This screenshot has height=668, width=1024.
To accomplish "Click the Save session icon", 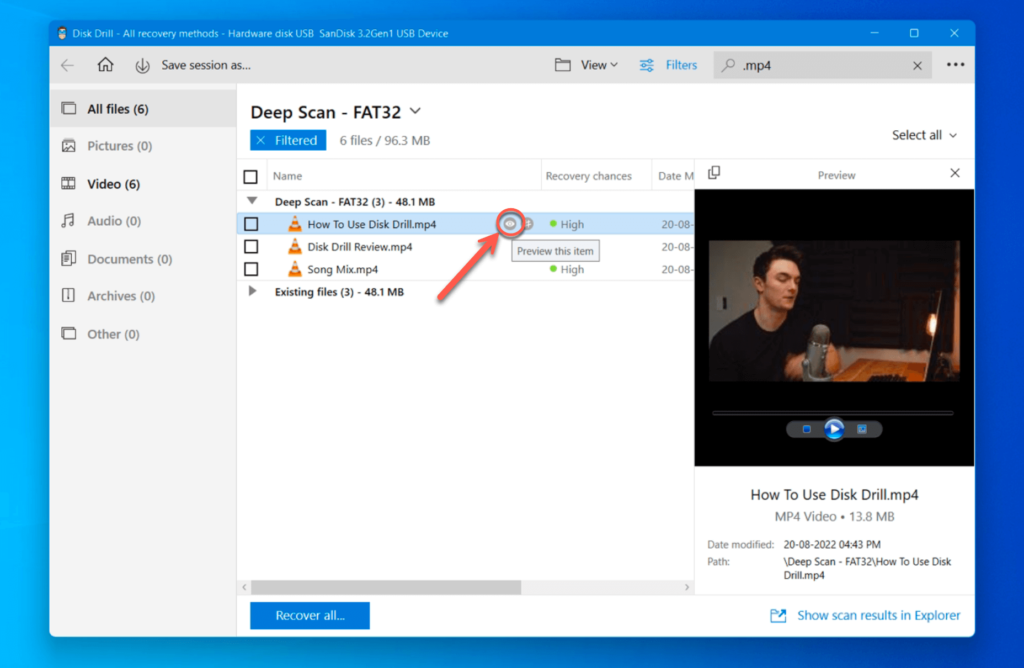I will click(x=142, y=65).
